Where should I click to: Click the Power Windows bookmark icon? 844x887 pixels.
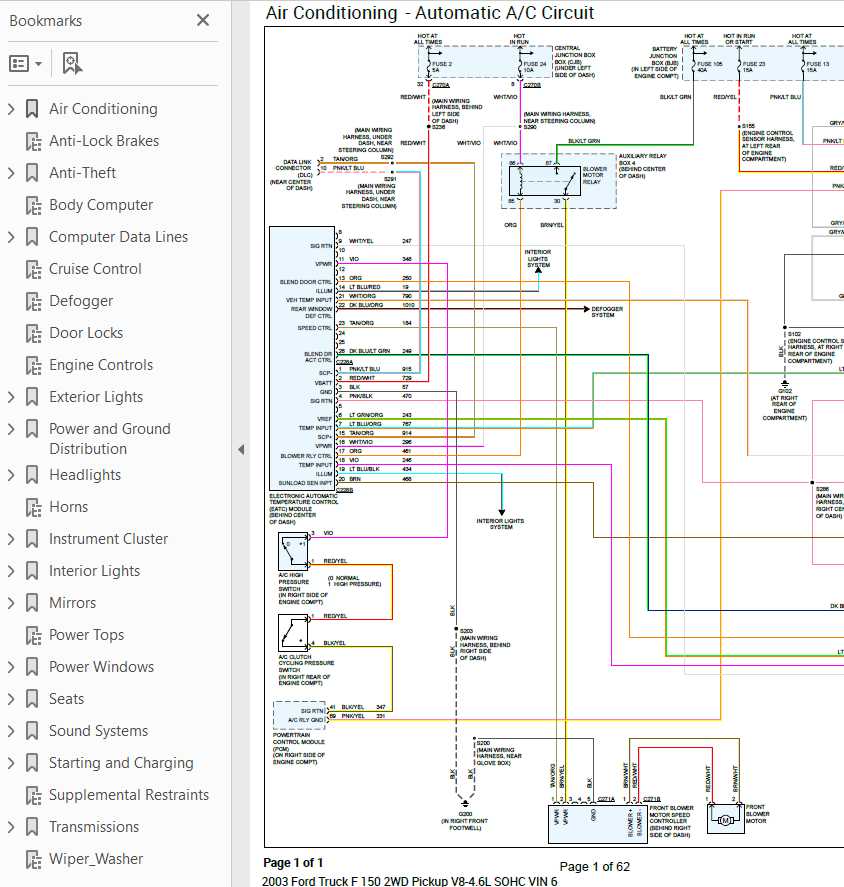coord(32,666)
